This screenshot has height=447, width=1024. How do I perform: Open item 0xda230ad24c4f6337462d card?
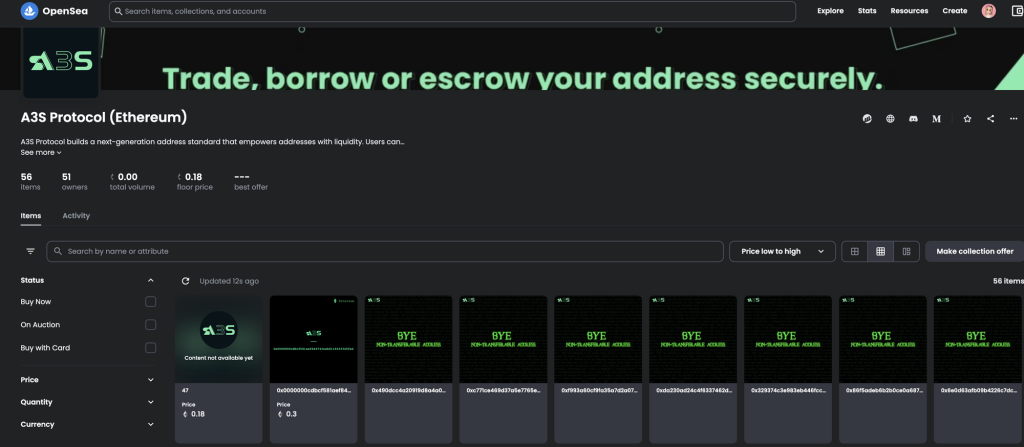point(692,369)
